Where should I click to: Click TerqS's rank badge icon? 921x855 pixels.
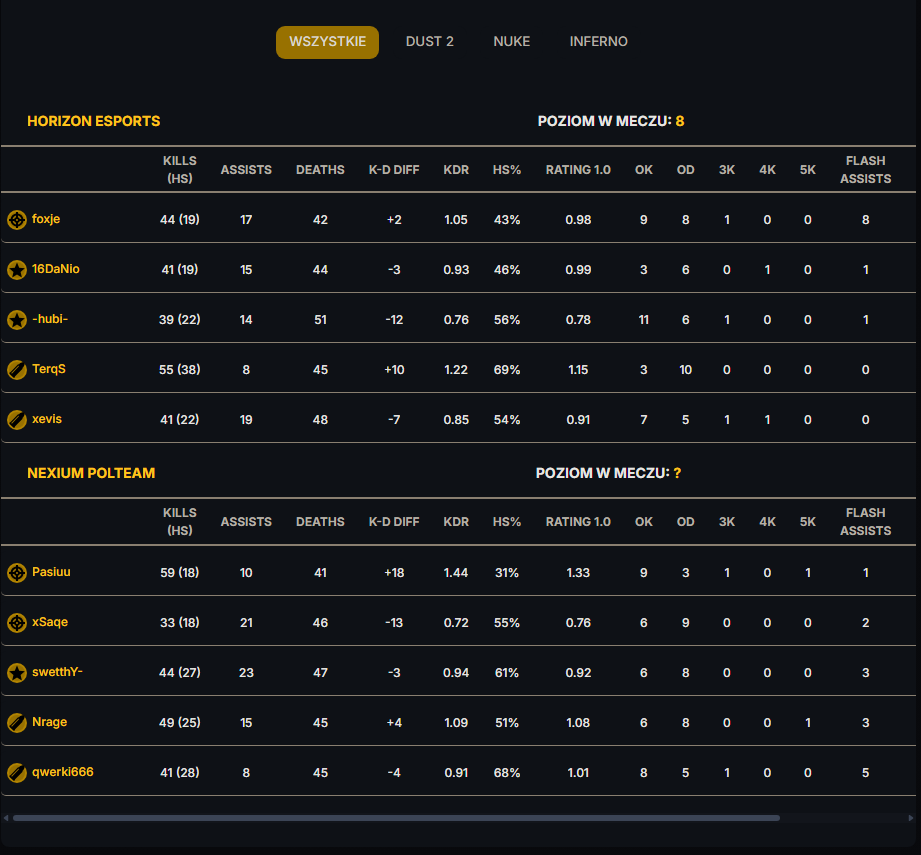point(16,369)
